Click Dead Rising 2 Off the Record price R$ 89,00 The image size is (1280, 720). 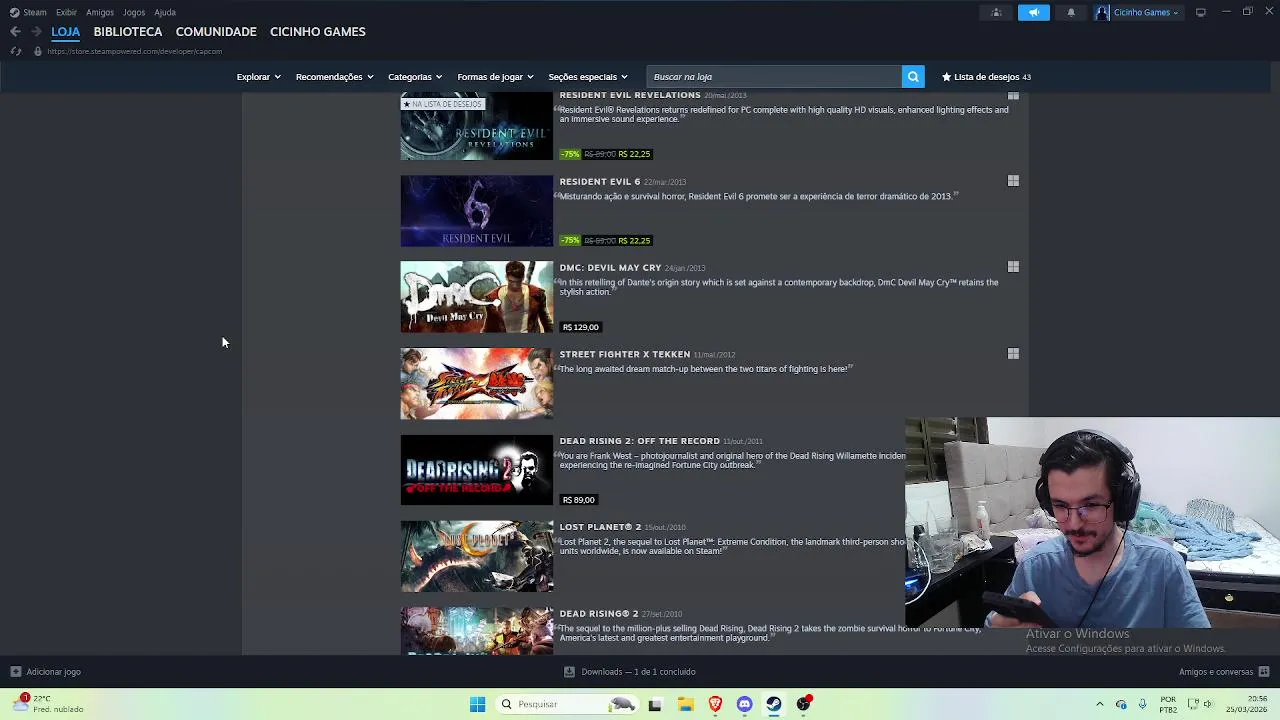point(579,500)
